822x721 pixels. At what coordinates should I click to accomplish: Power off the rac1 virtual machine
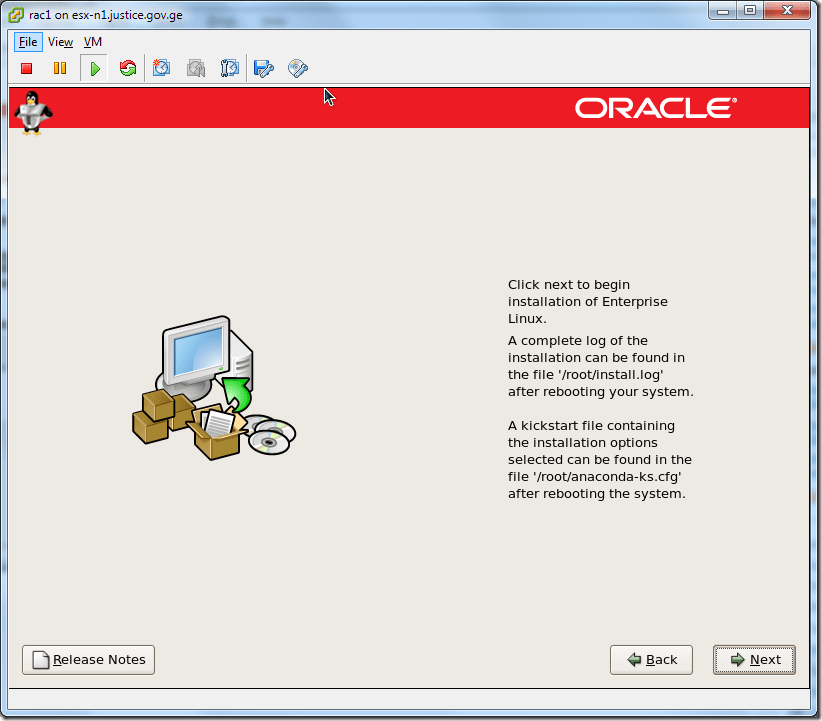pos(26,67)
